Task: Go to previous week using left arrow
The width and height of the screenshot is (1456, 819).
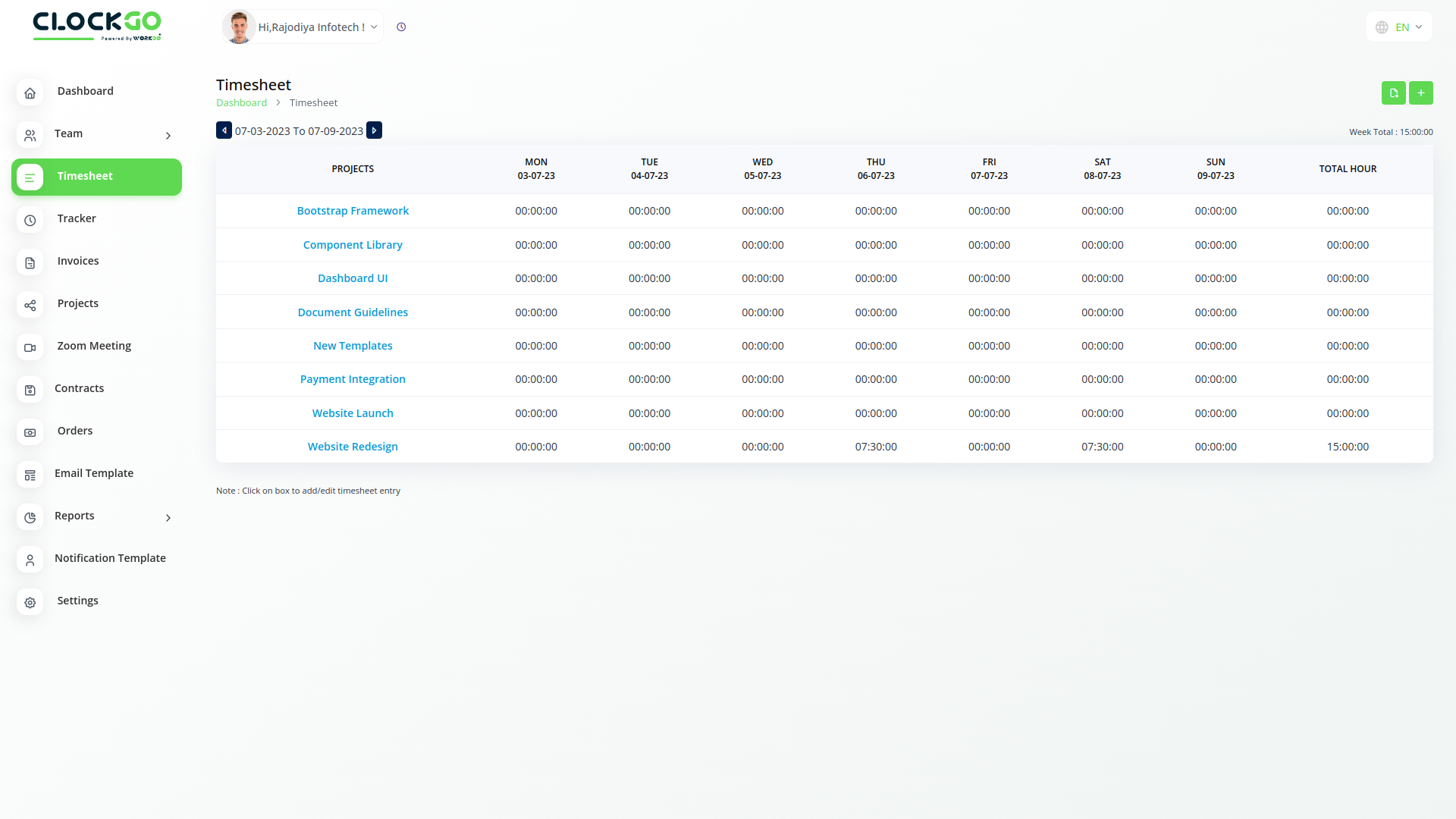Action: click(224, 130)
